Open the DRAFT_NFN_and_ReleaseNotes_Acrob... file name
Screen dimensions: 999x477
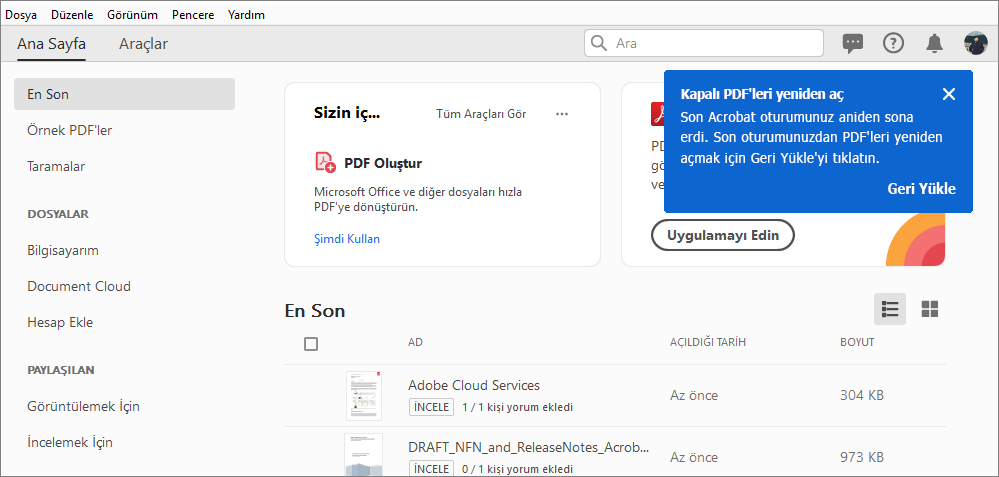click(x=529, y=446)
